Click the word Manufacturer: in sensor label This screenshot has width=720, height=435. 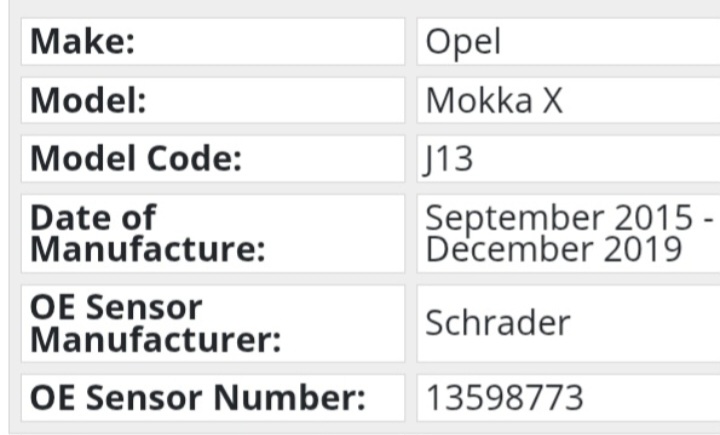click(x=155, y=339)
